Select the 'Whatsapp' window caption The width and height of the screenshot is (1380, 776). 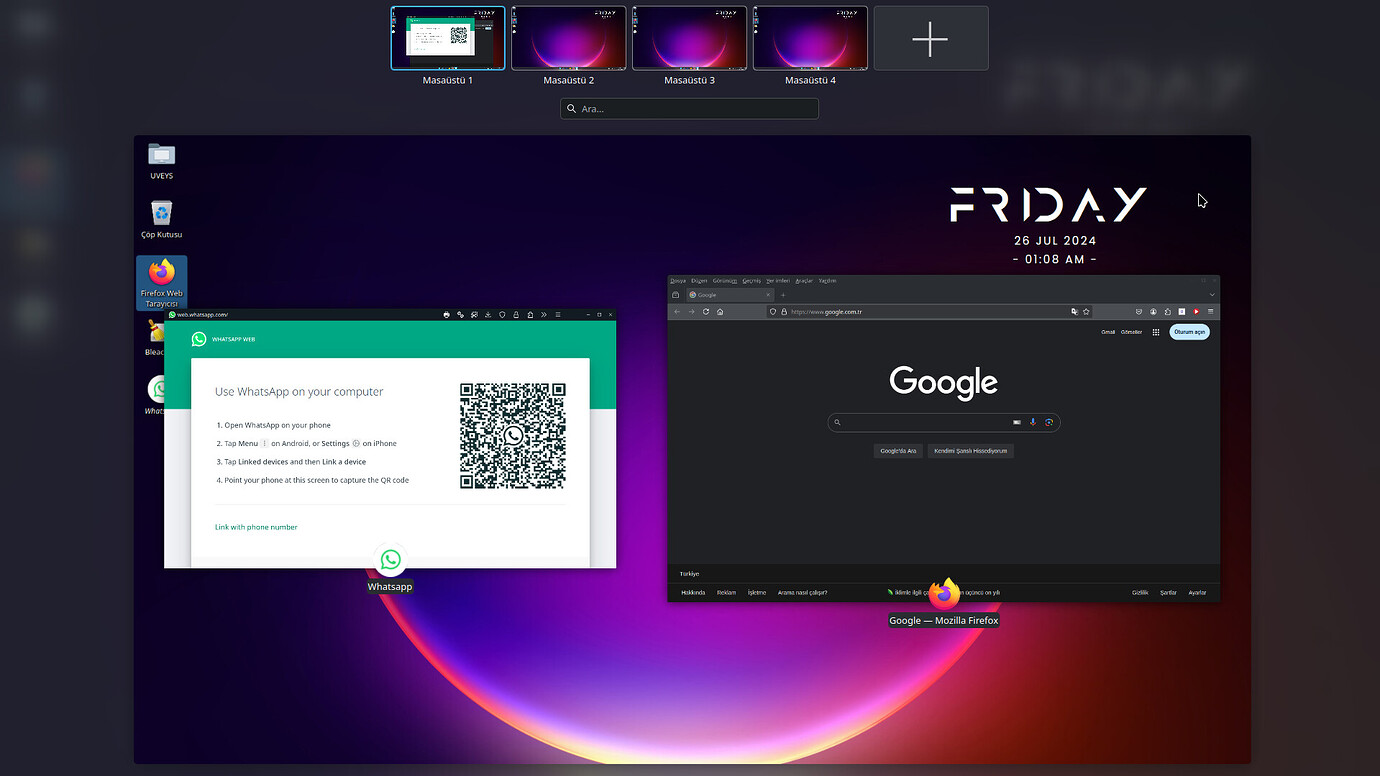390,587
